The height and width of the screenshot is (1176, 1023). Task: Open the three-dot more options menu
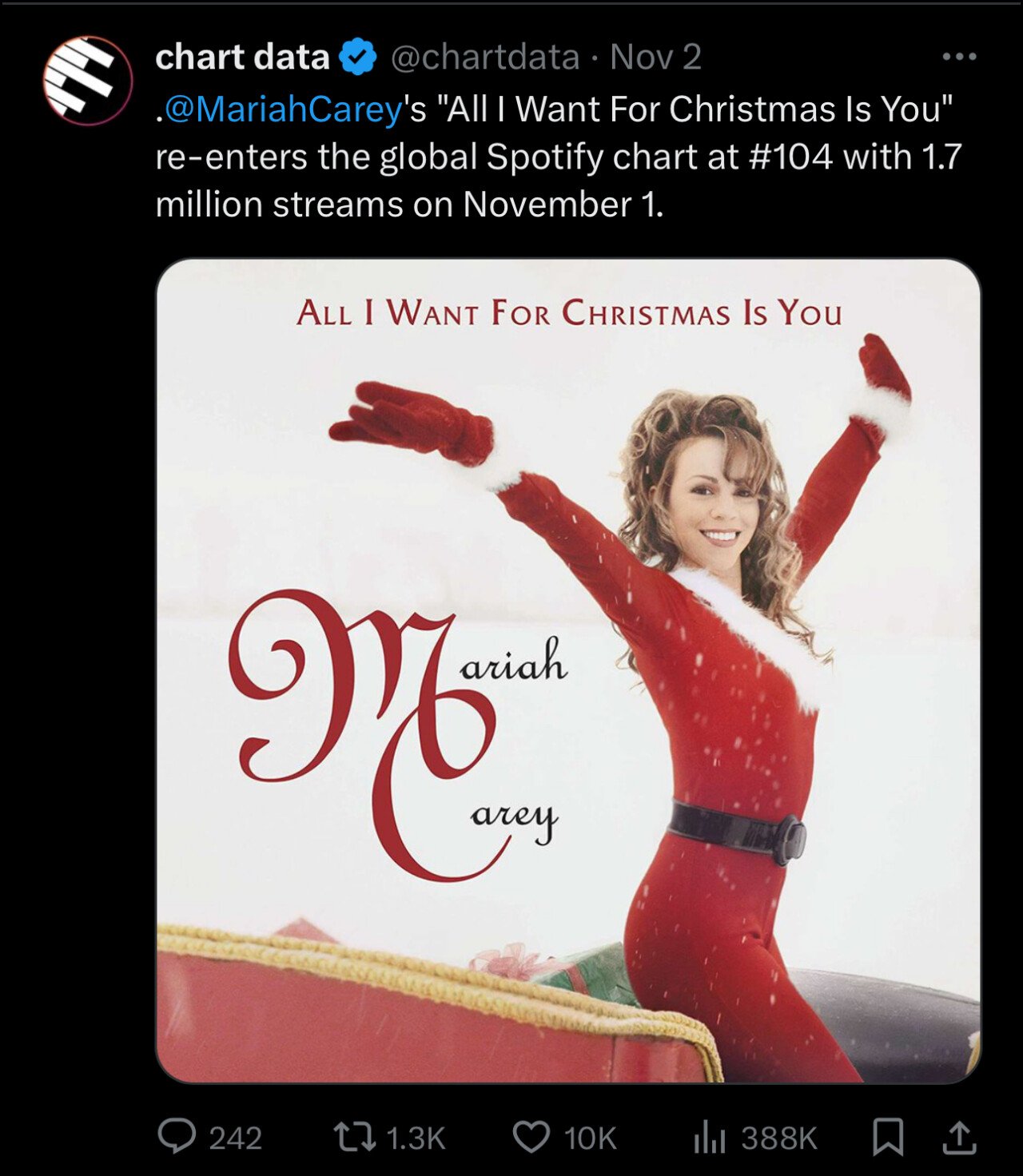[960, 57]
